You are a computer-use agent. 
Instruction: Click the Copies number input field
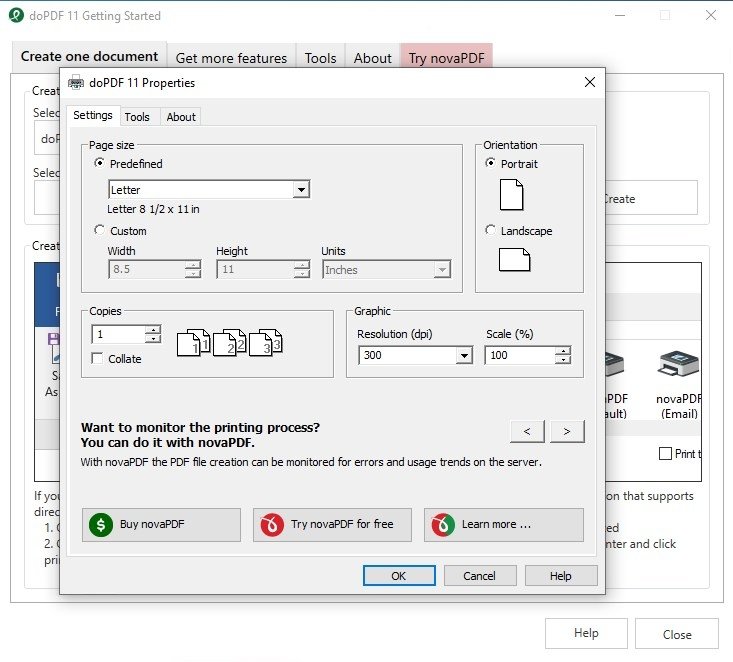(119, 334)
